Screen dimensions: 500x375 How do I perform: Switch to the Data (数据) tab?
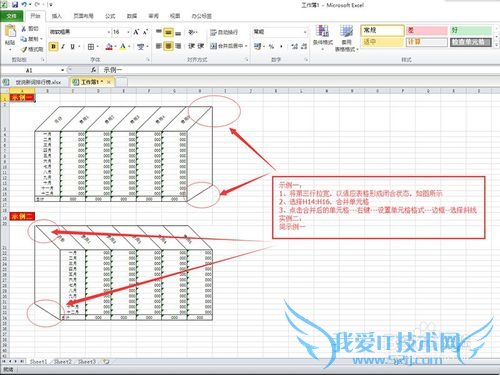(132, 16)
